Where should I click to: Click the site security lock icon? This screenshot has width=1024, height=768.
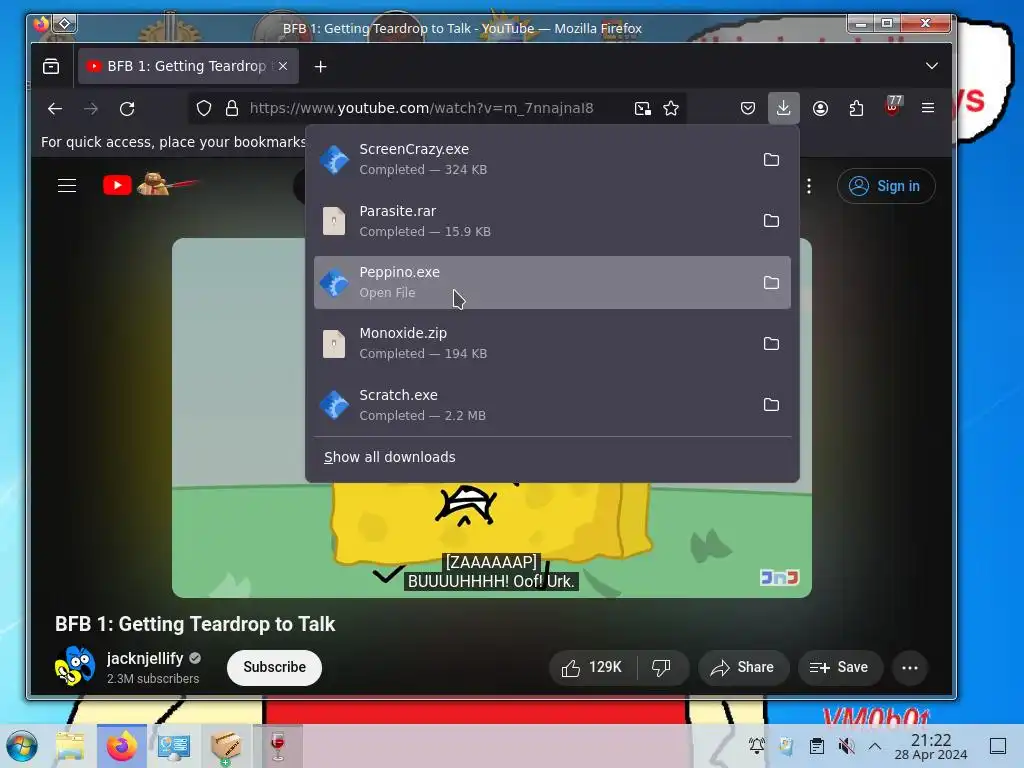pyautogui.click(x=232, y=108)
